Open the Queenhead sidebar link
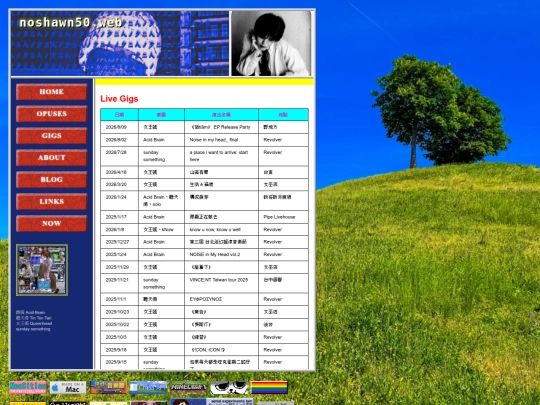 pos(34,323)
